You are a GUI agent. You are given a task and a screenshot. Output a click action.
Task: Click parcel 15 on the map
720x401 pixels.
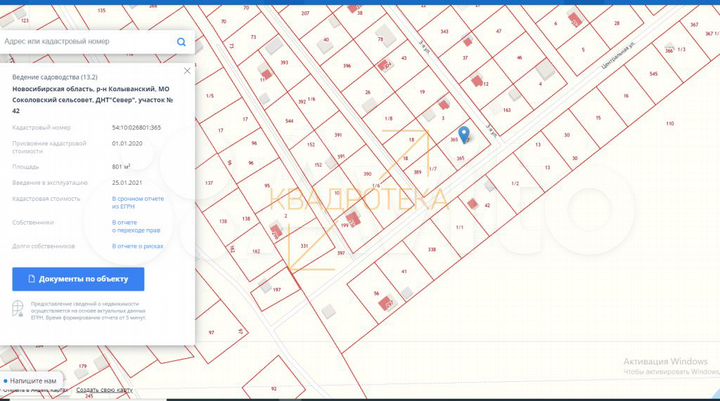click(x=598, y=118)
